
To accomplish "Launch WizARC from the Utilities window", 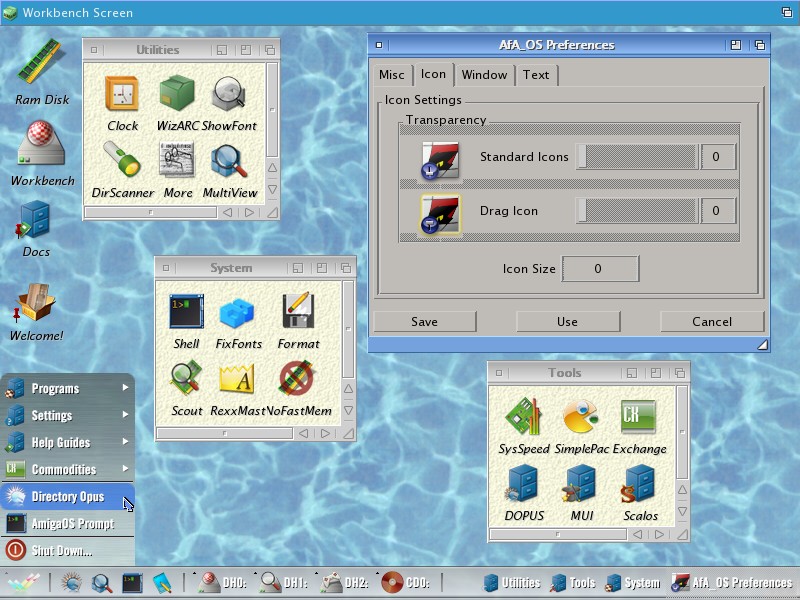I will pyautogui.click(x=177, y=97).
